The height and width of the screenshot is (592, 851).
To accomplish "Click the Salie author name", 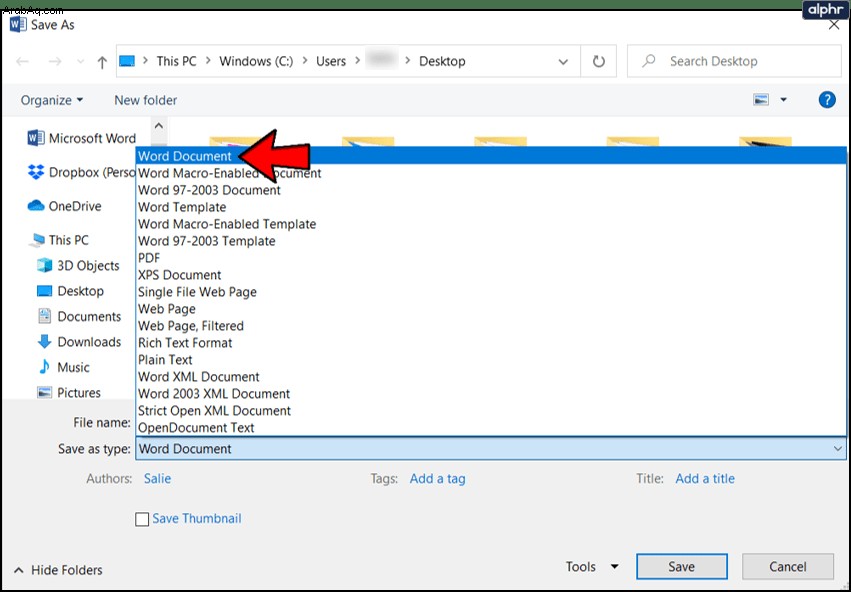I will click(157, 479).
